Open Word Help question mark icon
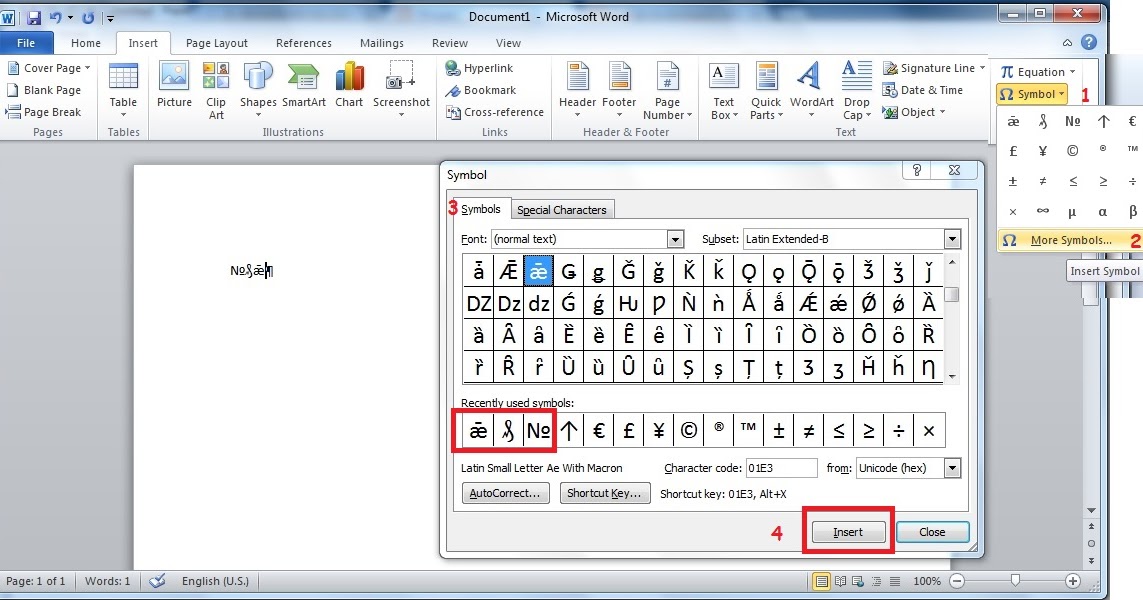 [1089, 42]
